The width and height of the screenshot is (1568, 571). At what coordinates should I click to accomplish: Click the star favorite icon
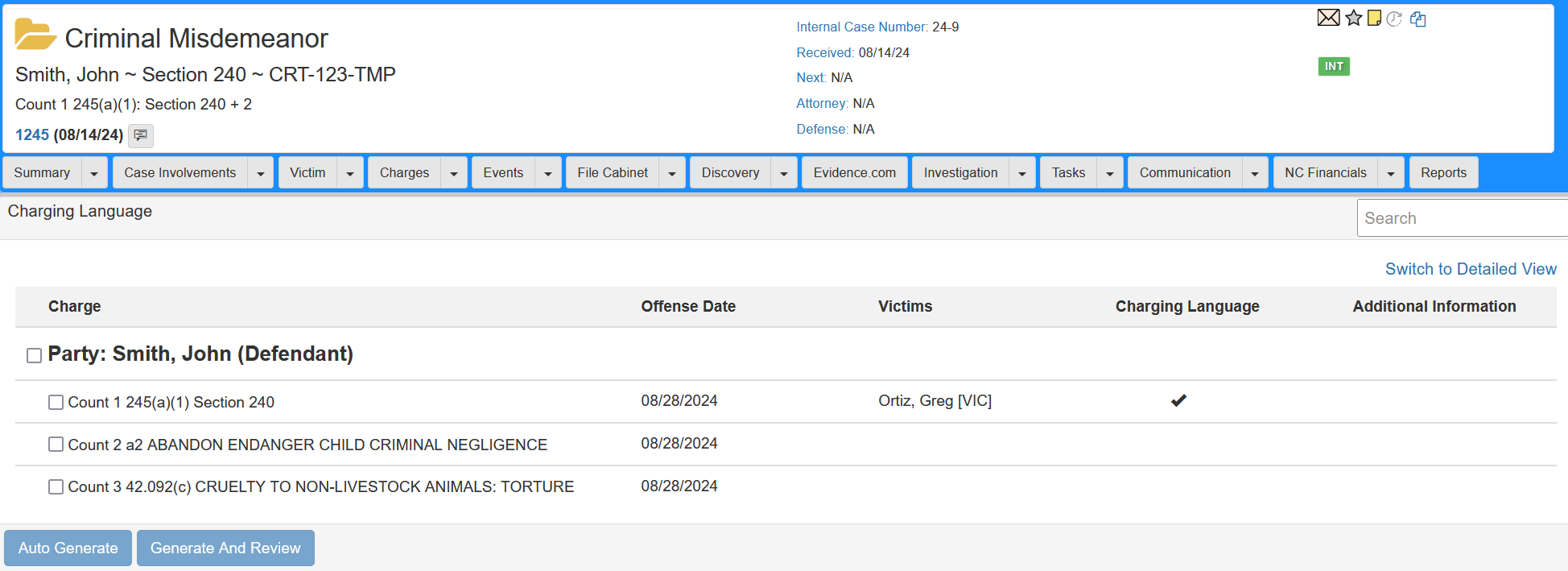click(1354, 18)
